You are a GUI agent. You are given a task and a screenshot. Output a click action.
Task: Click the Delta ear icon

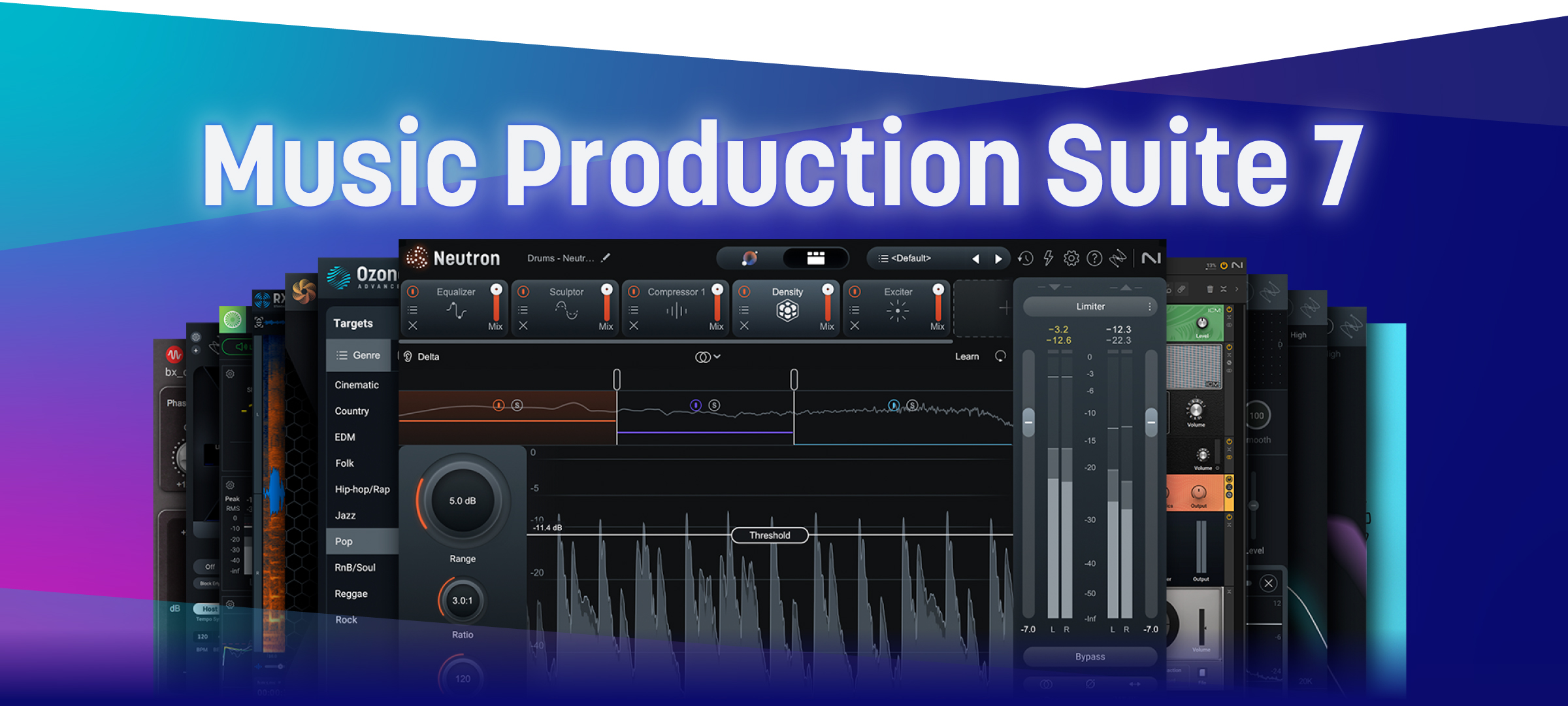[x=408, y=356]
